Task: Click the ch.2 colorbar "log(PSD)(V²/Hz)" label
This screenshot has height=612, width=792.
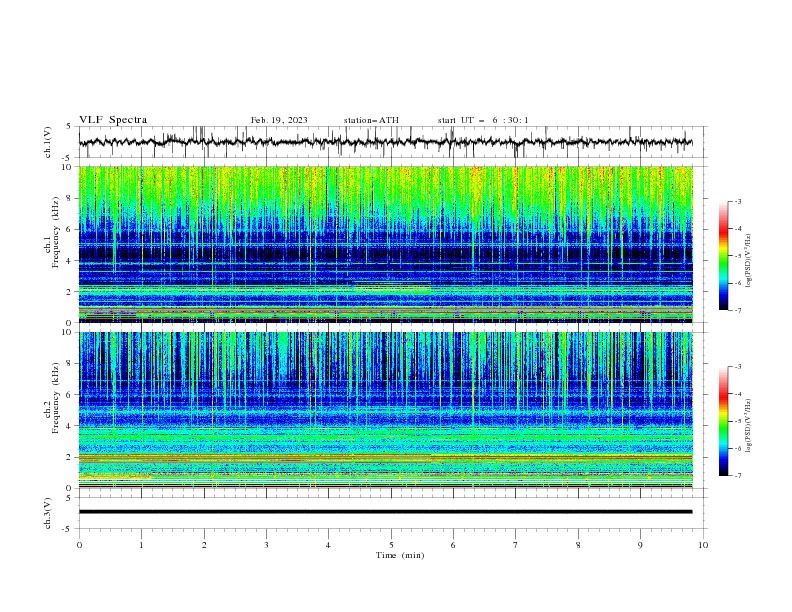Action: (x=749, y=426)
